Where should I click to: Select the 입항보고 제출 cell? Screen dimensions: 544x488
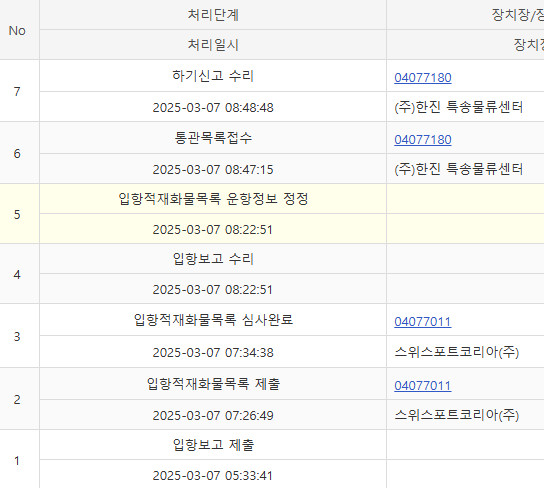(x=213, y=445)
